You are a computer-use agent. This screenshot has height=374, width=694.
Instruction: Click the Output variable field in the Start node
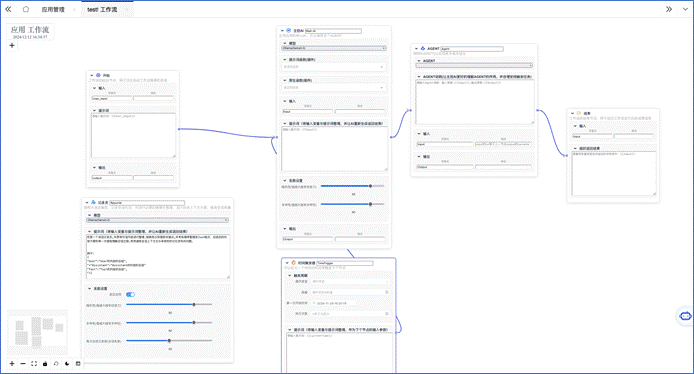pyautogui.click(x=112, y=178)
